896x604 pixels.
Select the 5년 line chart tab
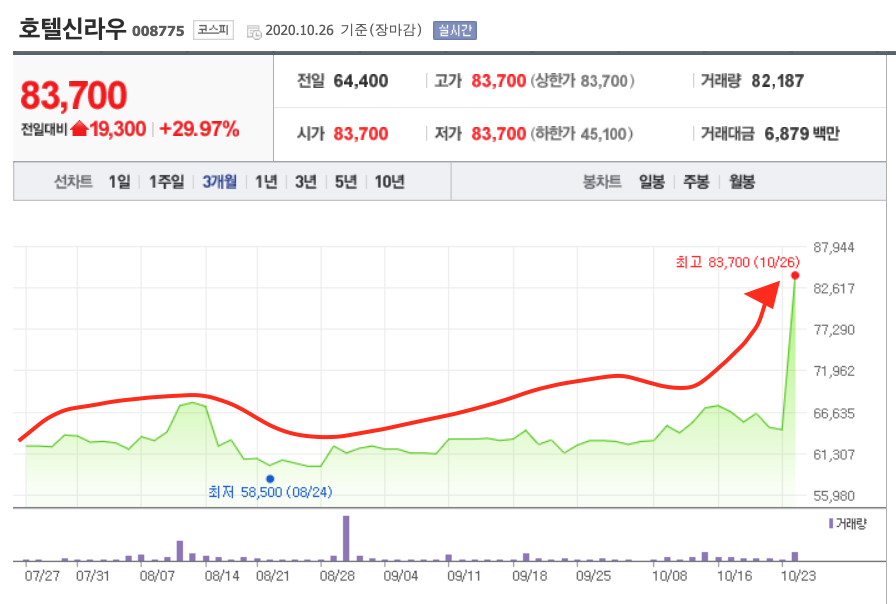pyautogui.click(x=346, y=182)
